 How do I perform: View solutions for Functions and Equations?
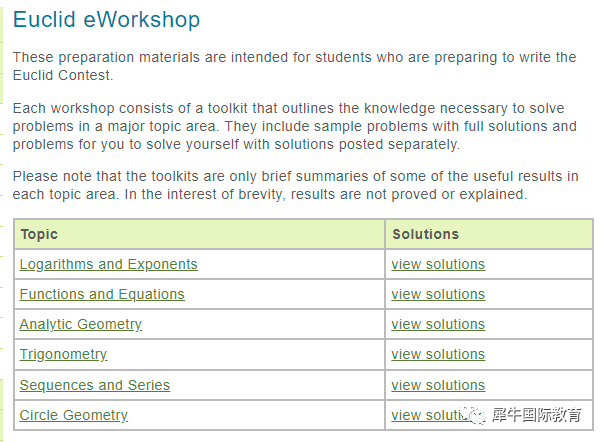point(438,294)
